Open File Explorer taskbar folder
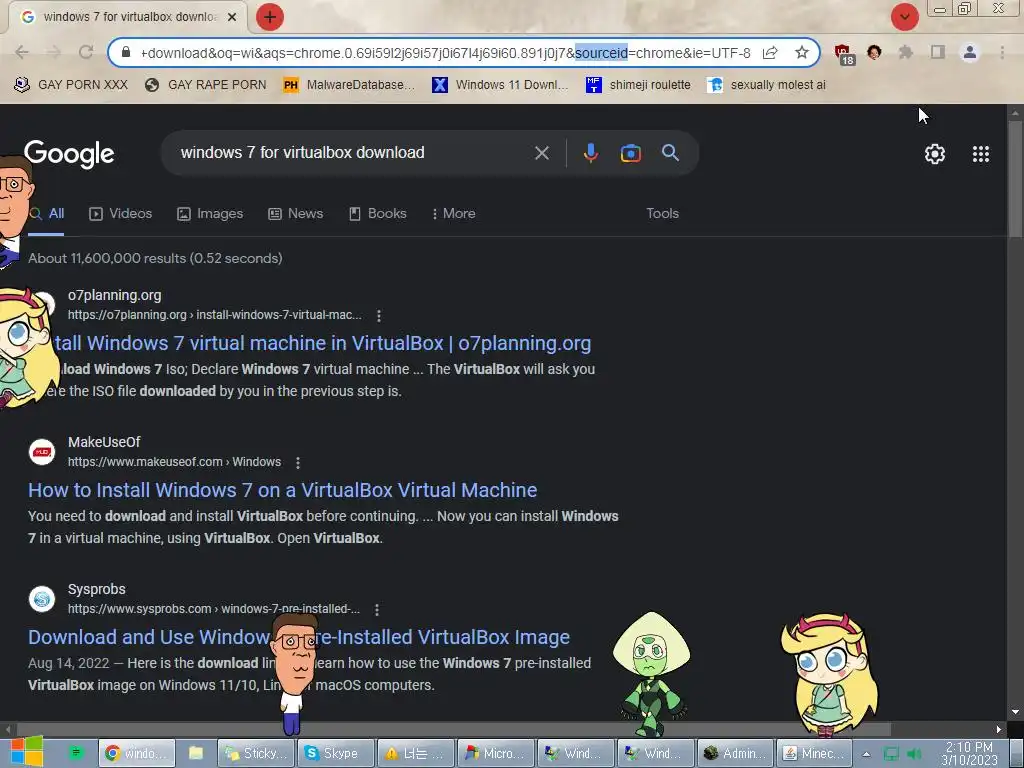Screen dimensions: 1024x768 tap(195, 754)
